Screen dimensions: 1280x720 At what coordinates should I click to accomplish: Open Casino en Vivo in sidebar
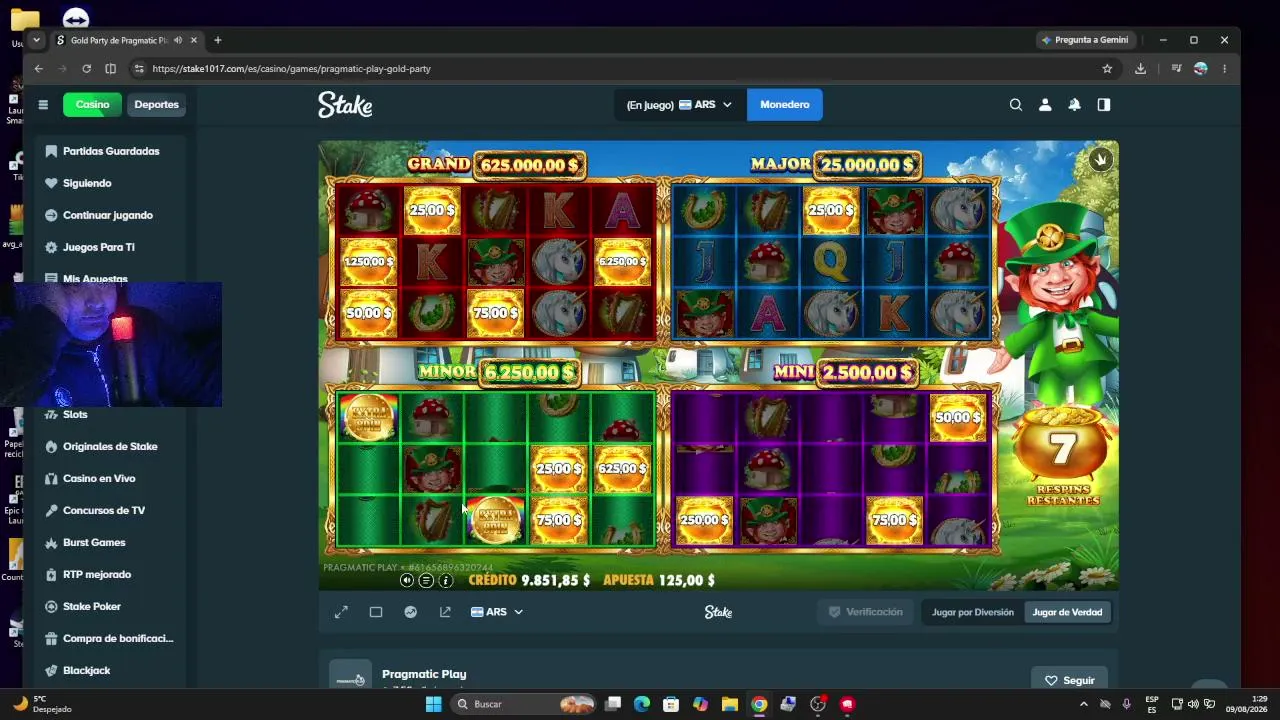(110, 478)
